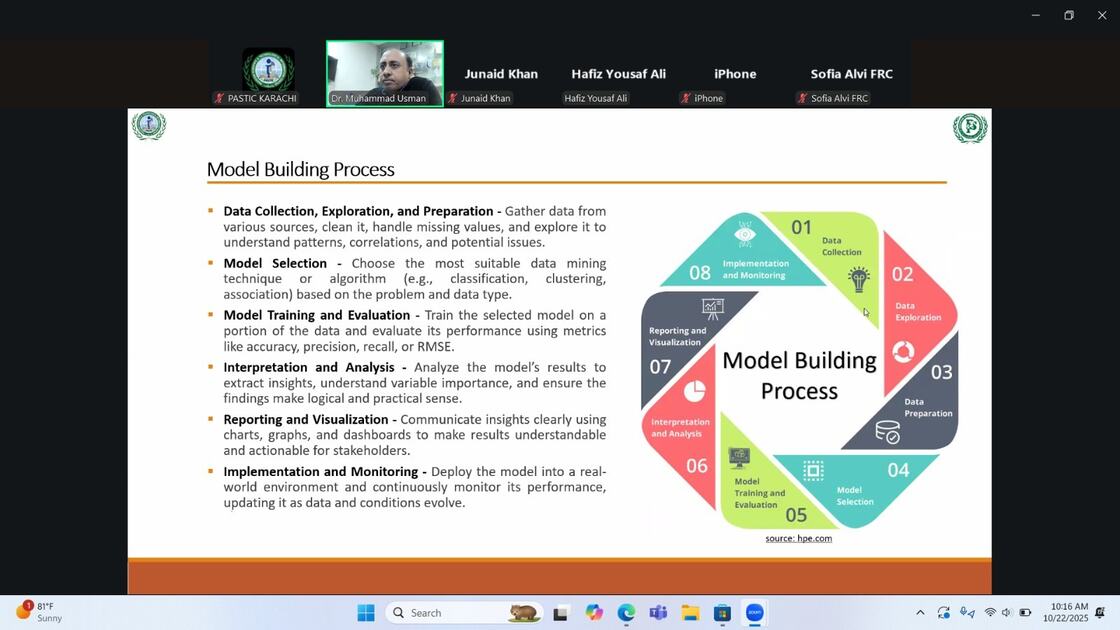The height and width of the screenshot is (630, 1120).
Task: Click the battery status tray icon
Action: [1025, 613]
